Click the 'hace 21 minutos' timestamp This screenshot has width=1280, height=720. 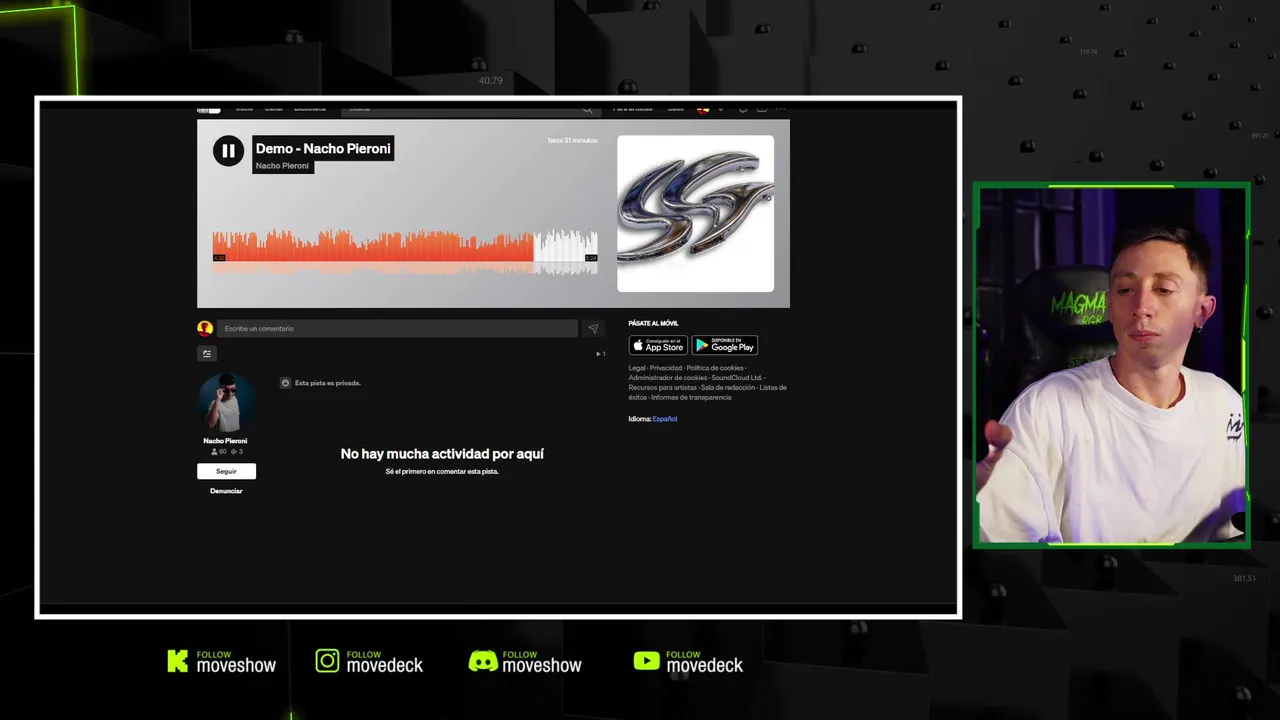tap(573, 141)
